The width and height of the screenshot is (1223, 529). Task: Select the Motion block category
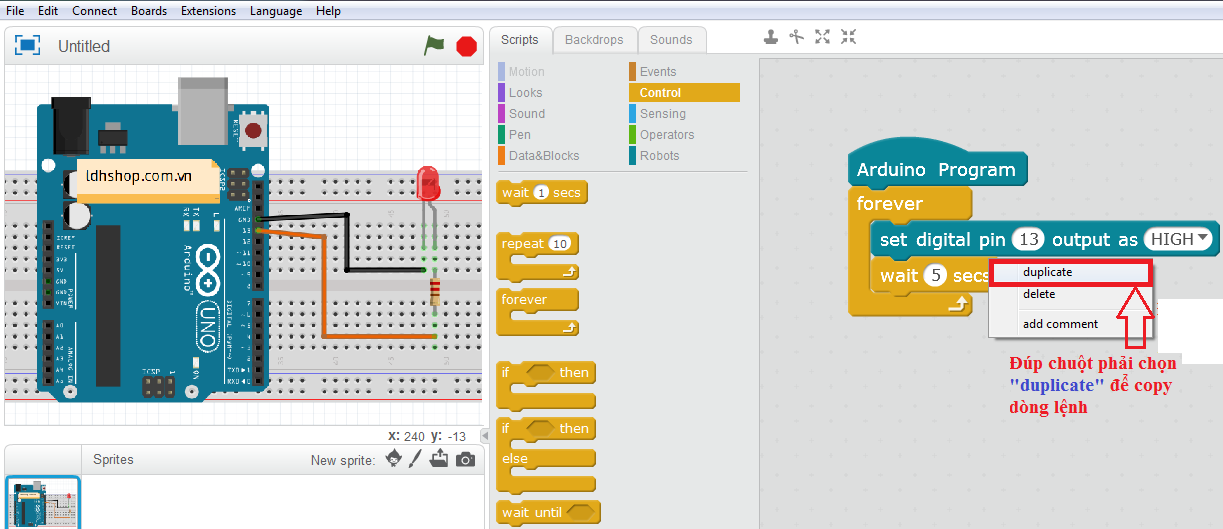527,72
